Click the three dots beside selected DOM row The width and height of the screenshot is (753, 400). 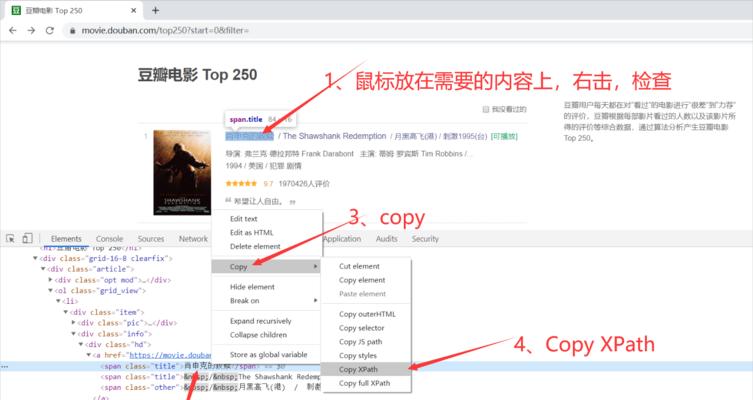[4, 366]
